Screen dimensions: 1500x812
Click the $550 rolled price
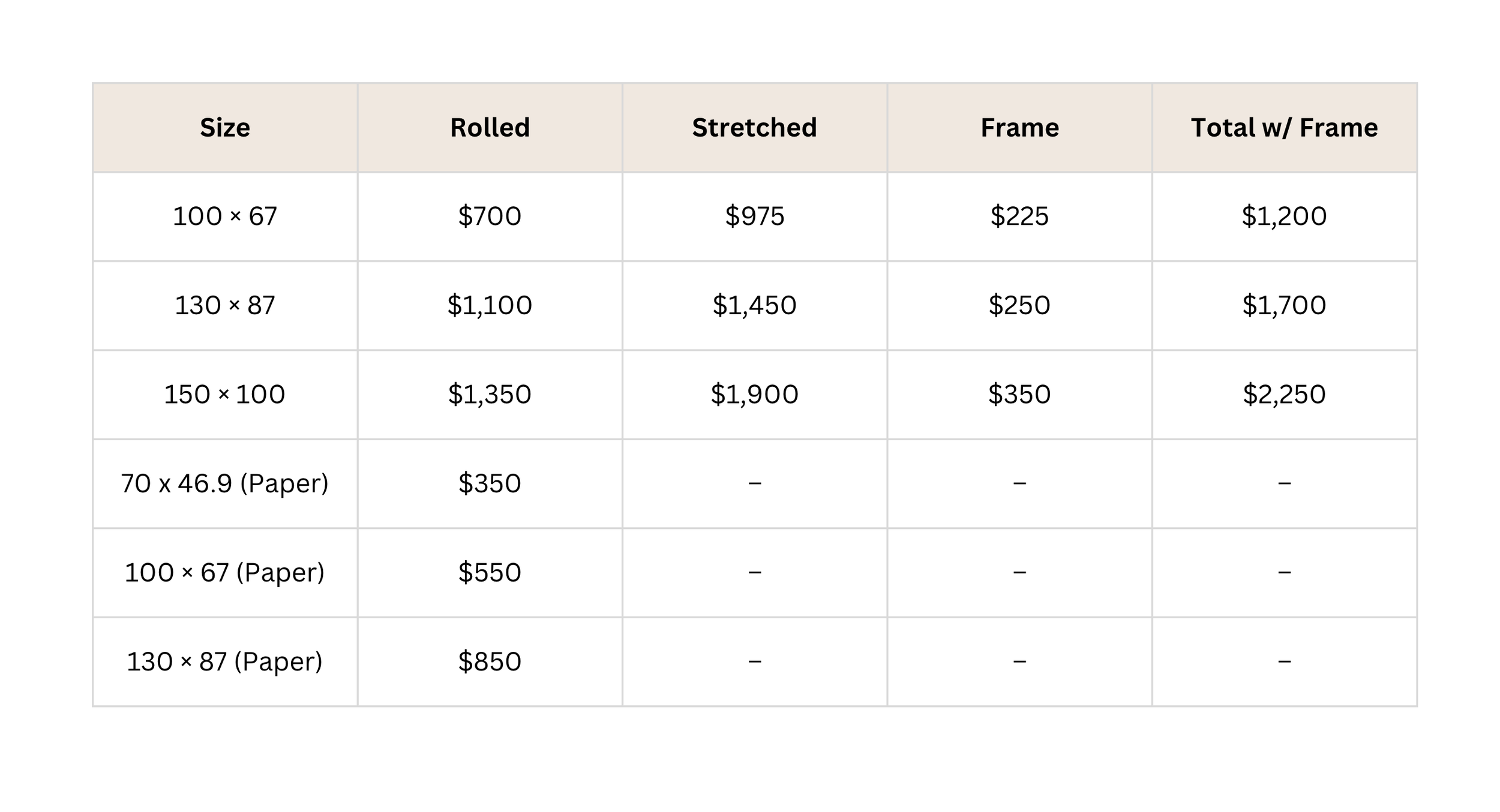pyautogui.click(x=490, y=573)
